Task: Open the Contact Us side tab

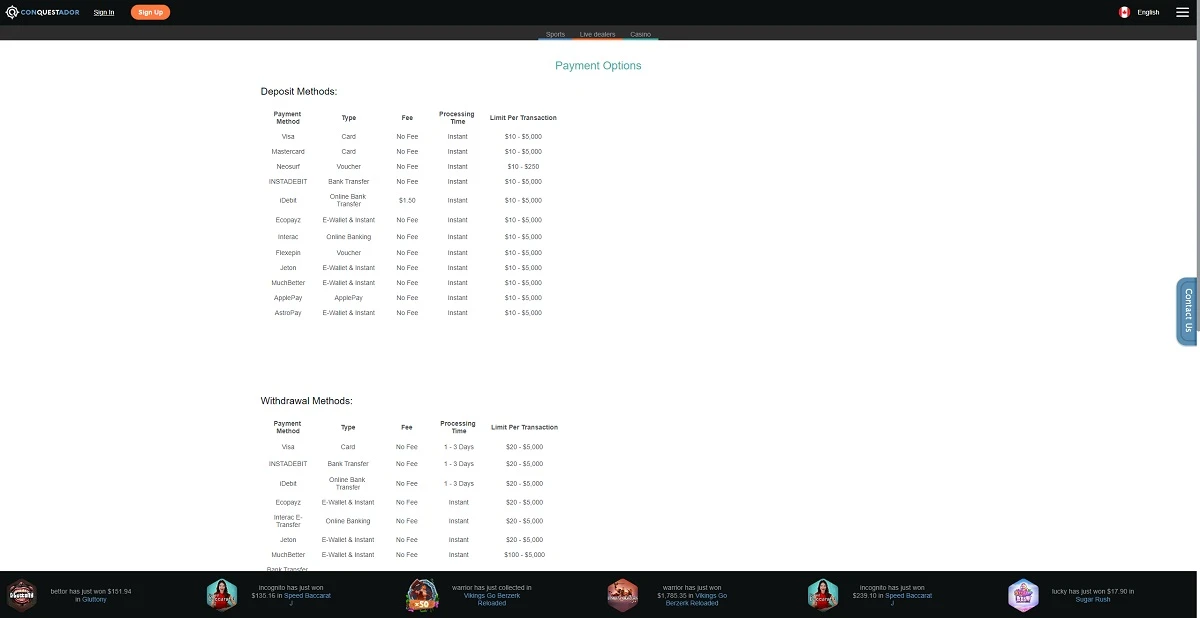Action: pos(1187,311)
